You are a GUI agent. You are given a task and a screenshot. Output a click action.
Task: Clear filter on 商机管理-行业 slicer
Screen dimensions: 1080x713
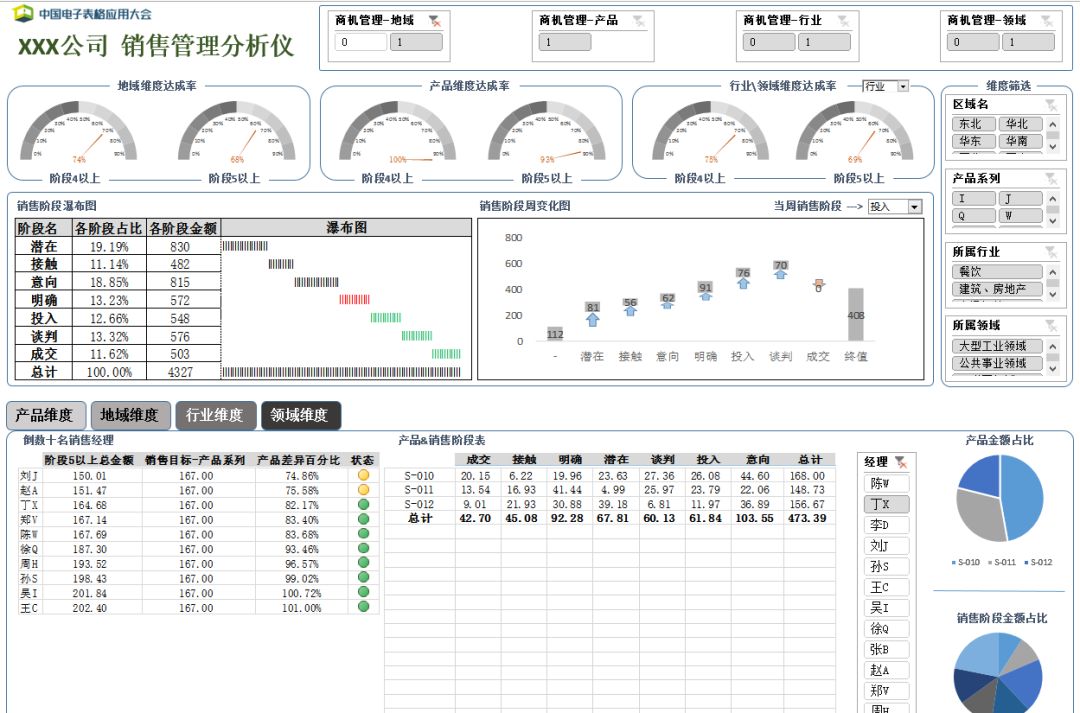tap(843, 21)
